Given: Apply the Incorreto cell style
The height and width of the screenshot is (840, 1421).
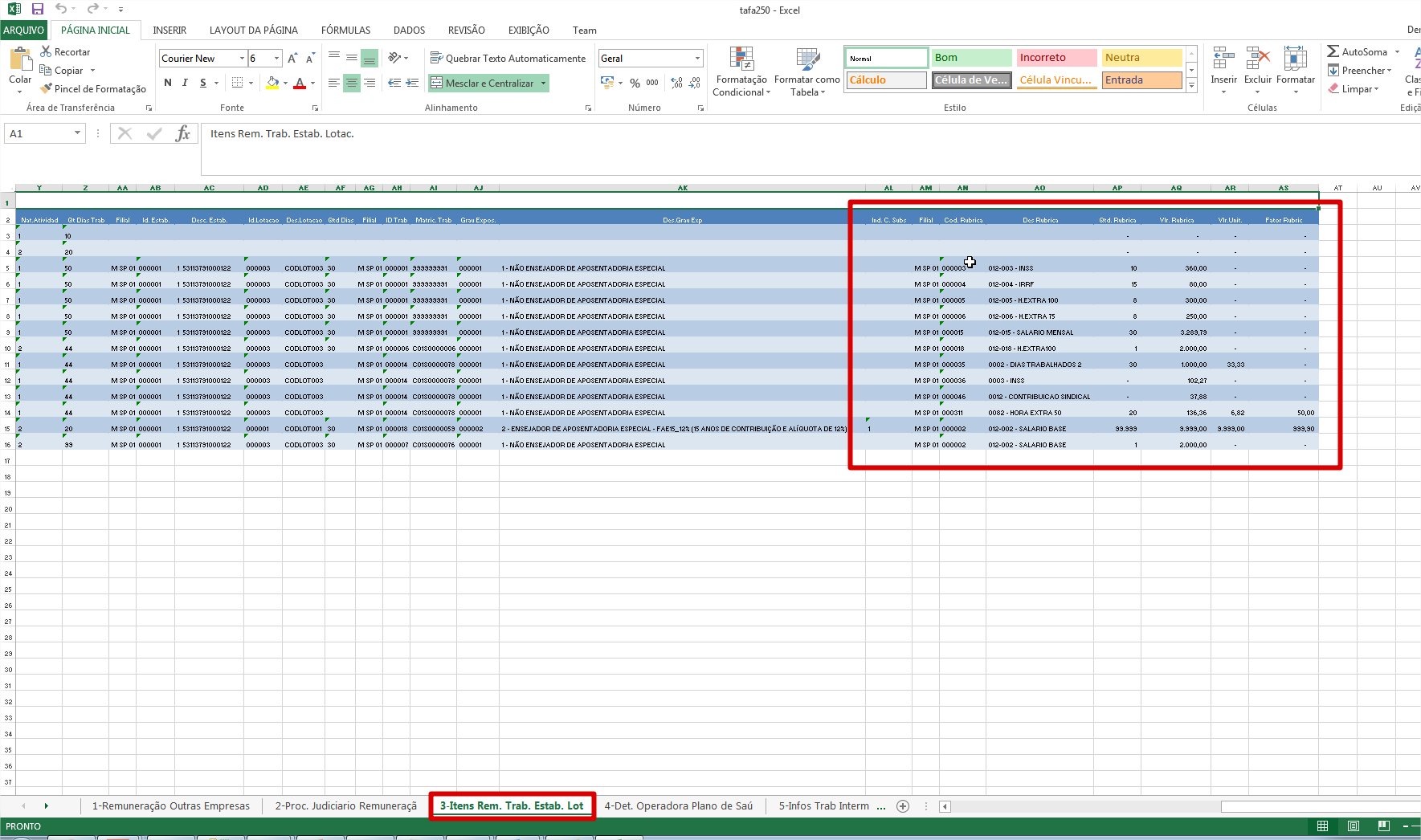Looking at the screenshot, I should (x=1056, y=58).
